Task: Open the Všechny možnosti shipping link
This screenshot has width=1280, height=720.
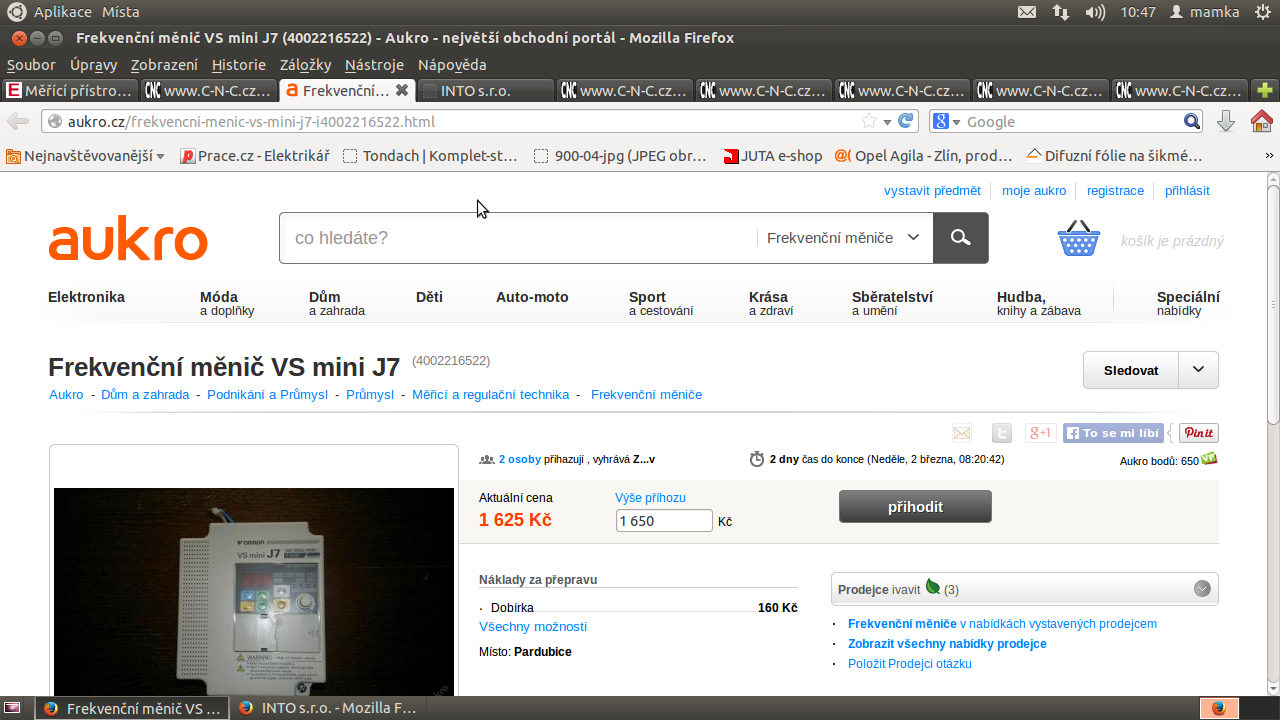Action: point(533,627)
